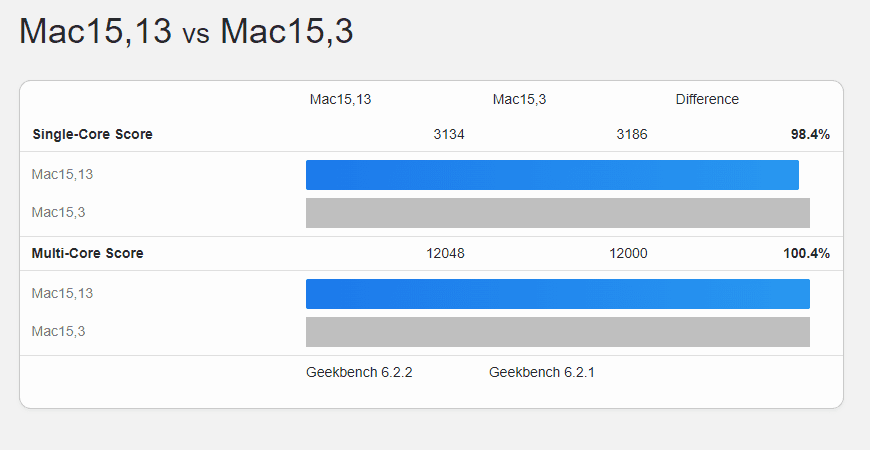Click the 100.4% difference value

pos(806,253)
